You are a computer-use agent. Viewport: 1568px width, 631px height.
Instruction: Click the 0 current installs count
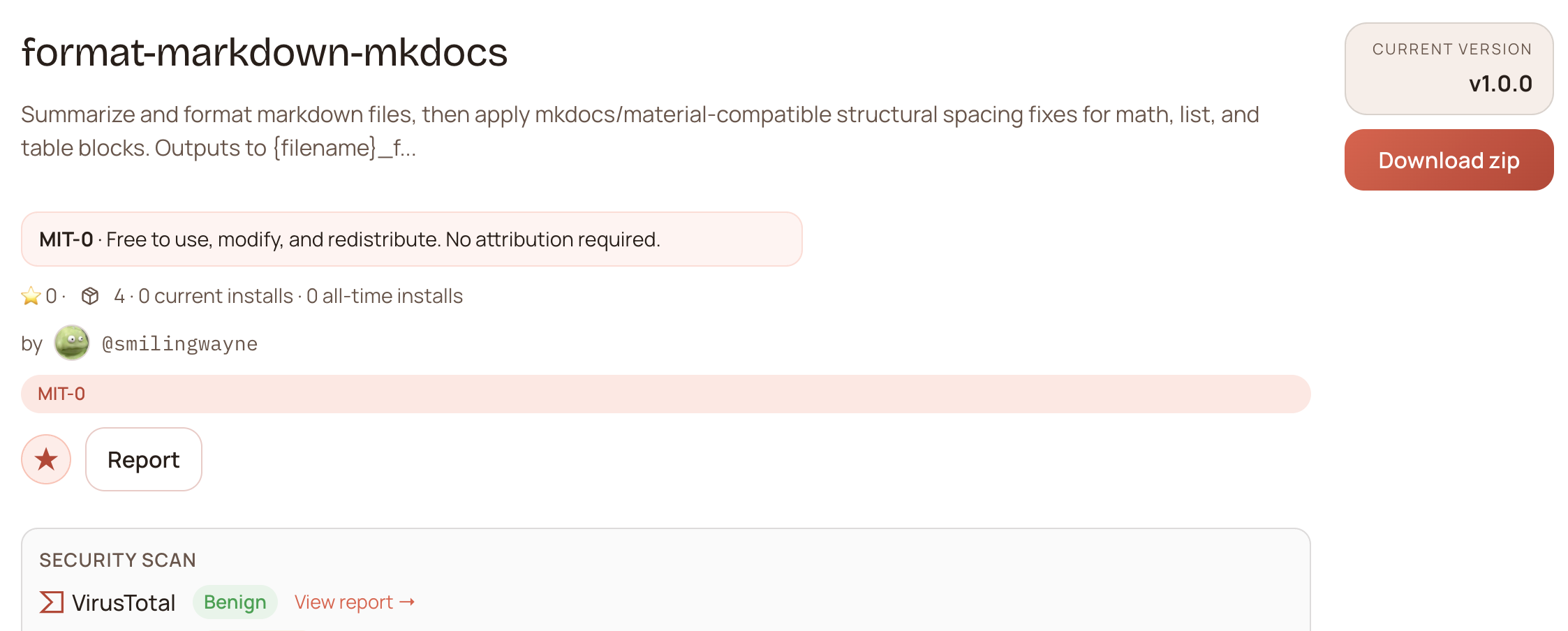tap(216, 296)
